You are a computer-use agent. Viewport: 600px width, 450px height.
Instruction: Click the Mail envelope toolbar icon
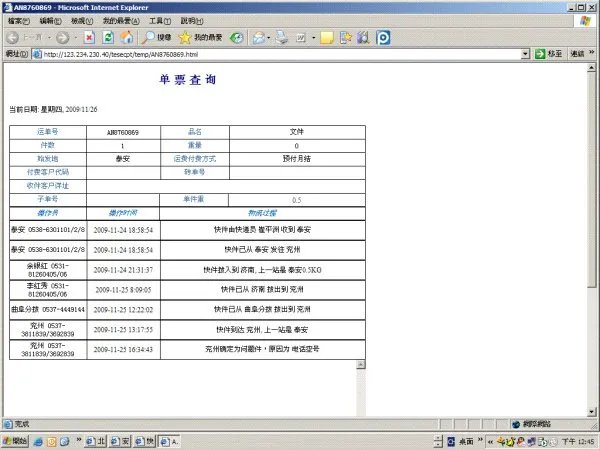click(x=258, y=37)
